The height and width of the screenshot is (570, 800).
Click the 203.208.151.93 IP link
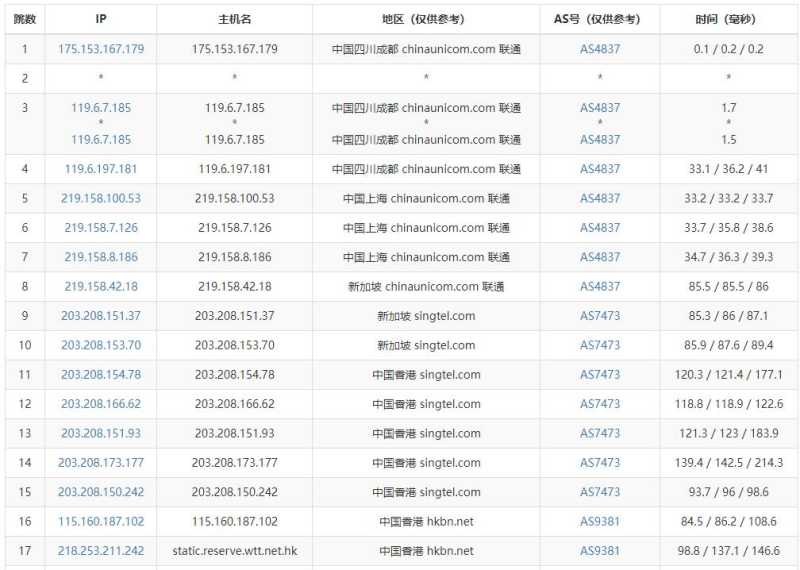(x=101, y=433)
